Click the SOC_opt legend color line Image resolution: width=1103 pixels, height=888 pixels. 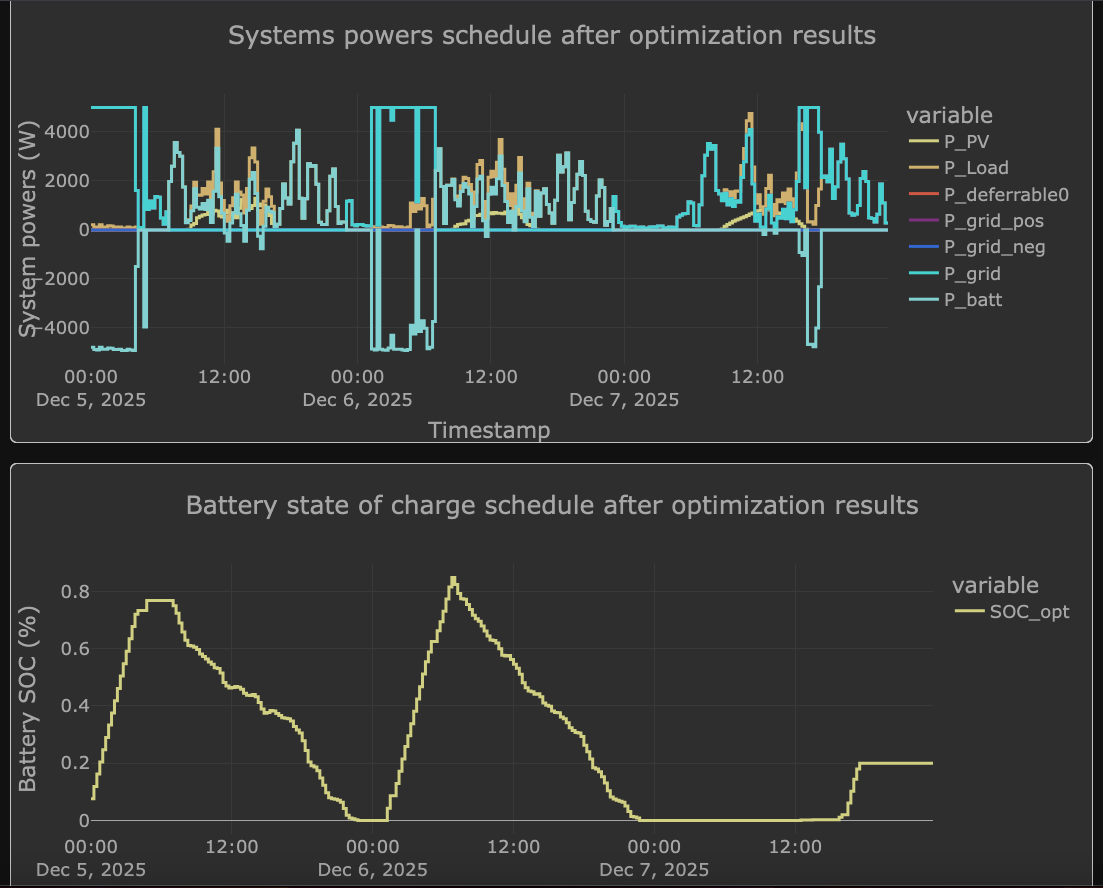[x=969, y=611]
